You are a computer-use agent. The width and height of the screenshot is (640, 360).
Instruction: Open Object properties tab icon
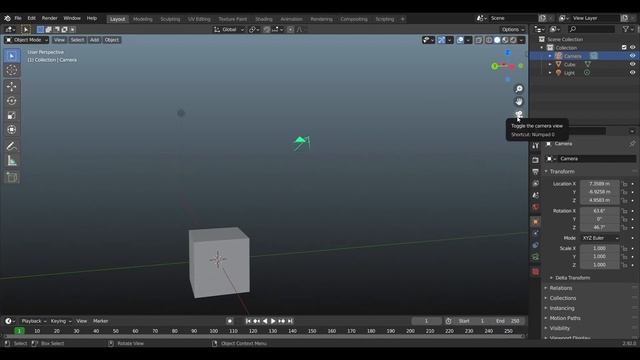click(x=536, y=222)
